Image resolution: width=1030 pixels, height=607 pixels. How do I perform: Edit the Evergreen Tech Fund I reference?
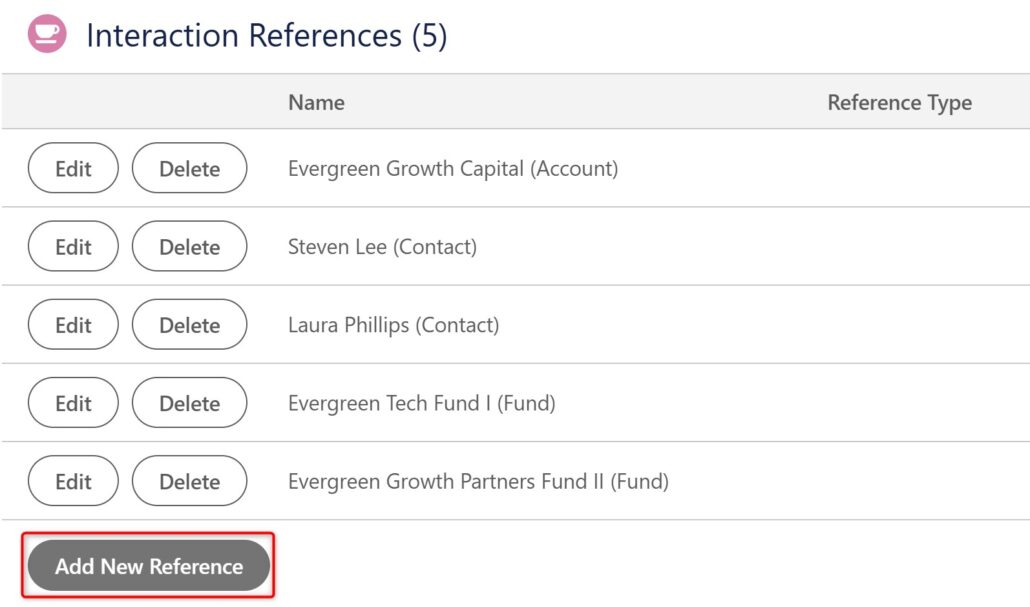click(x=73, y=403)
